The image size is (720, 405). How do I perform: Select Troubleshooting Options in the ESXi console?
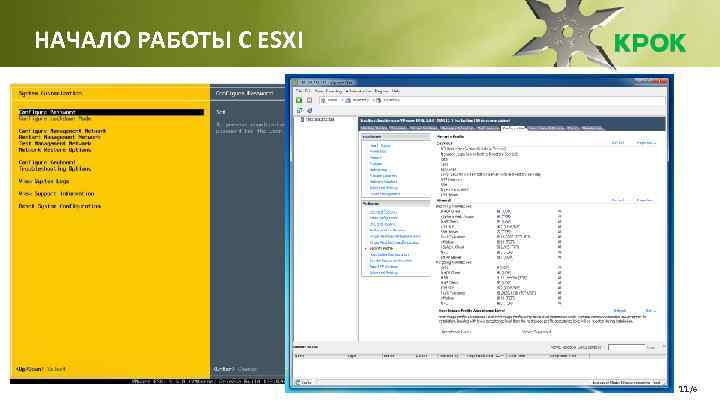click(55, 169)
